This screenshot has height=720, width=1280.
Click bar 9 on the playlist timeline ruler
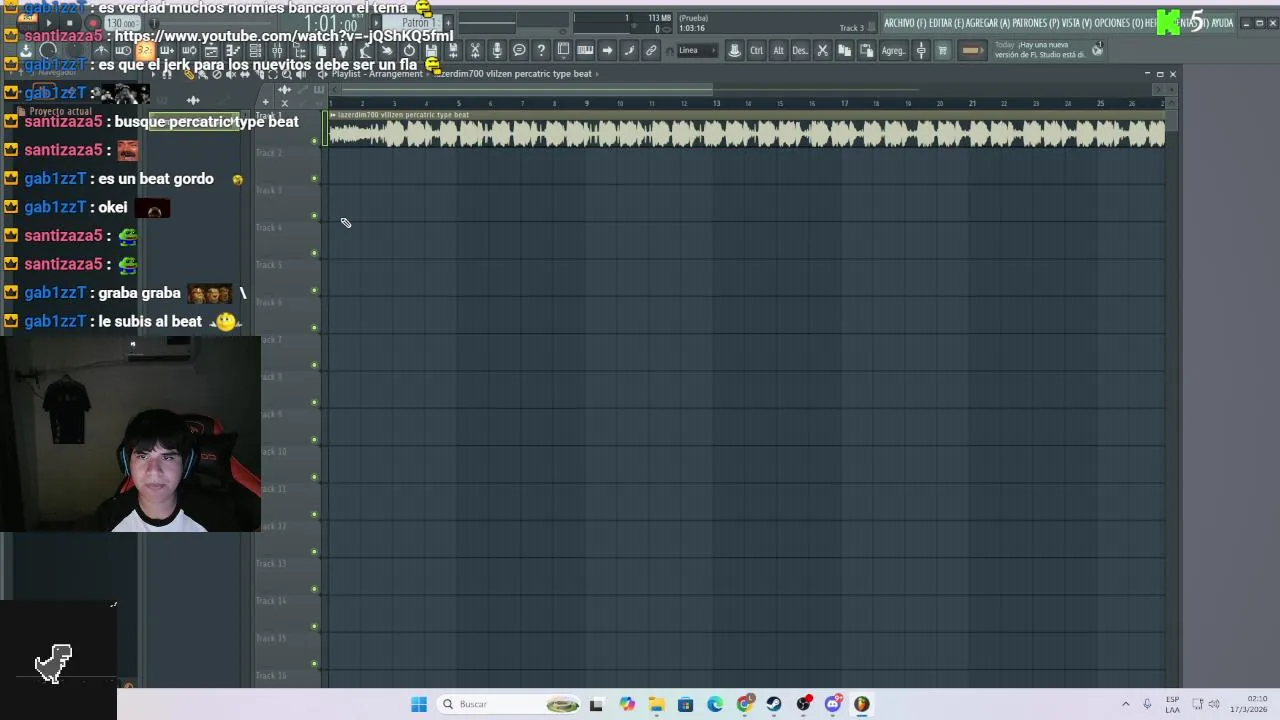pos(587,103)
